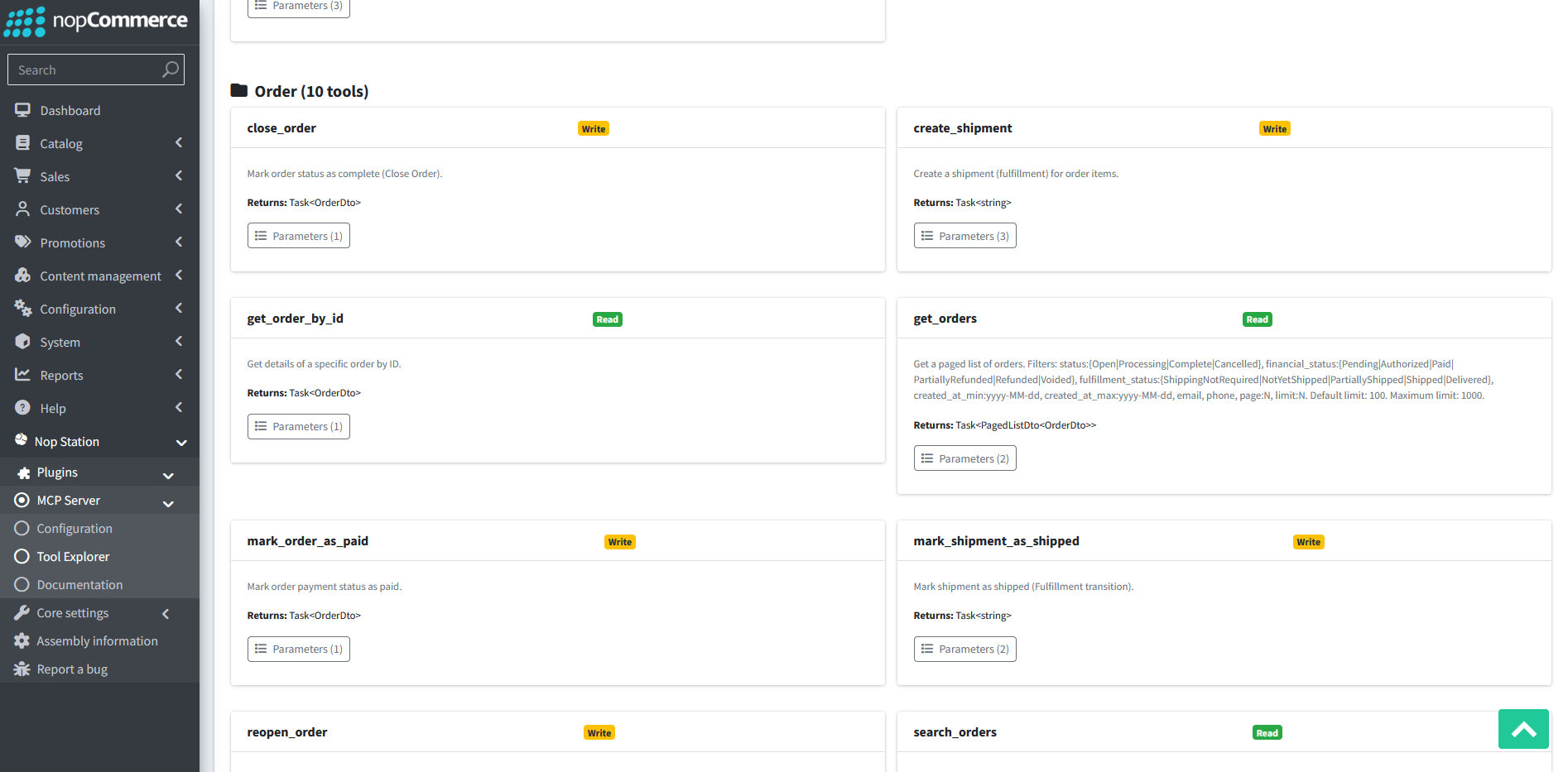This screenshot has width=1568, height=772.
Task: Click the Sales shopping cart icon
Action: coord(22,176)
